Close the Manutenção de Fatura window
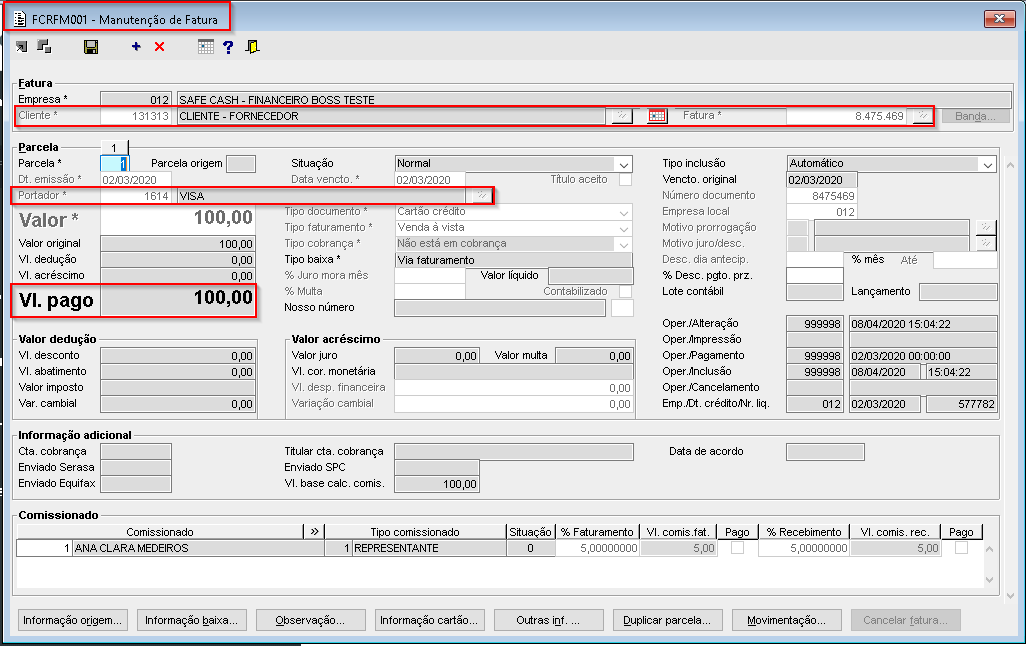The width and height of the screenshot is (1026, 646). point(999,19)
